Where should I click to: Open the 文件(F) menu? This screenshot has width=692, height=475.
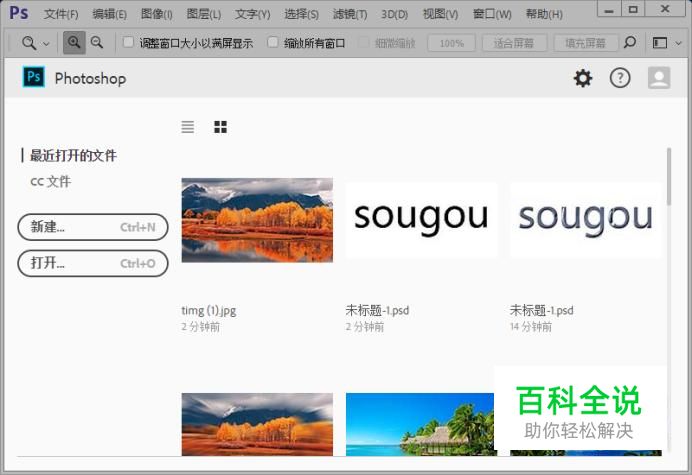point(61,14)
